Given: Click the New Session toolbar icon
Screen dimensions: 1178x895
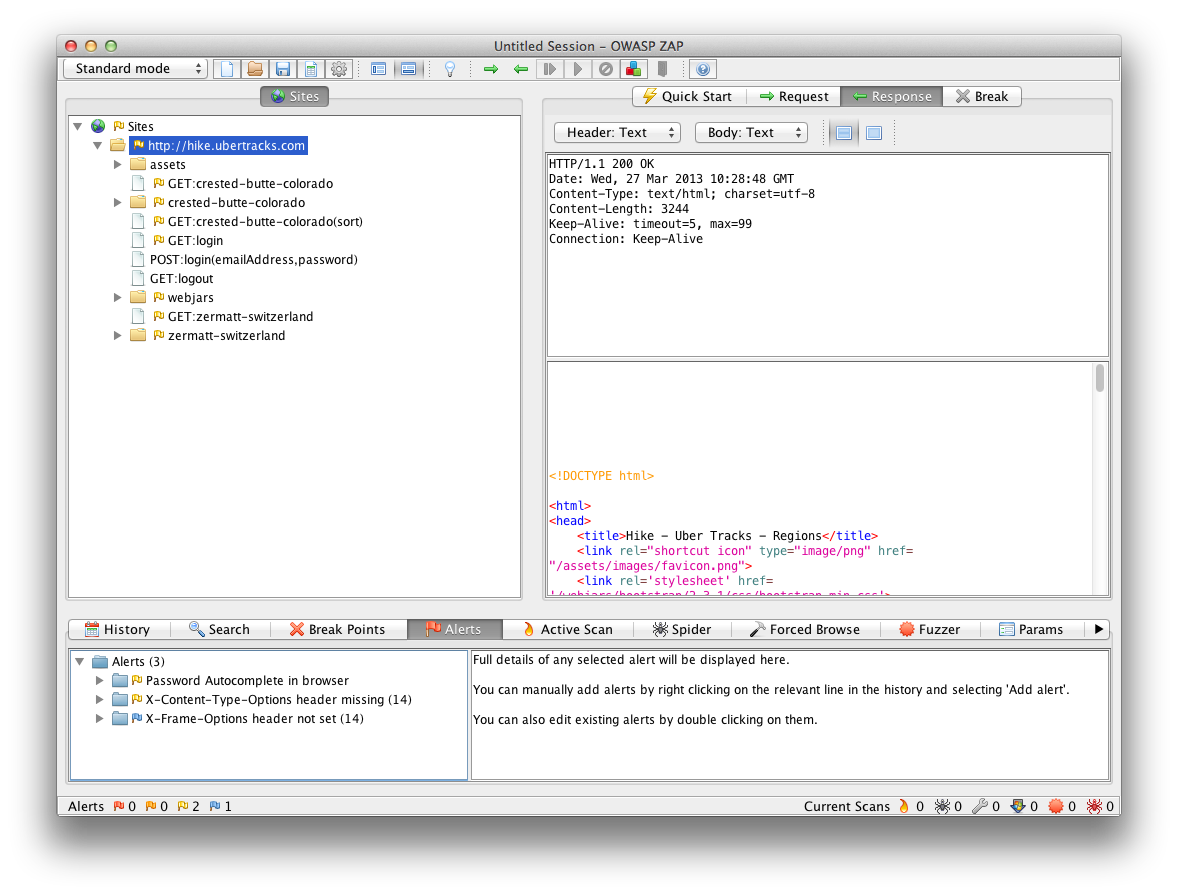Looking at the screenshot, I should (228, 69).
